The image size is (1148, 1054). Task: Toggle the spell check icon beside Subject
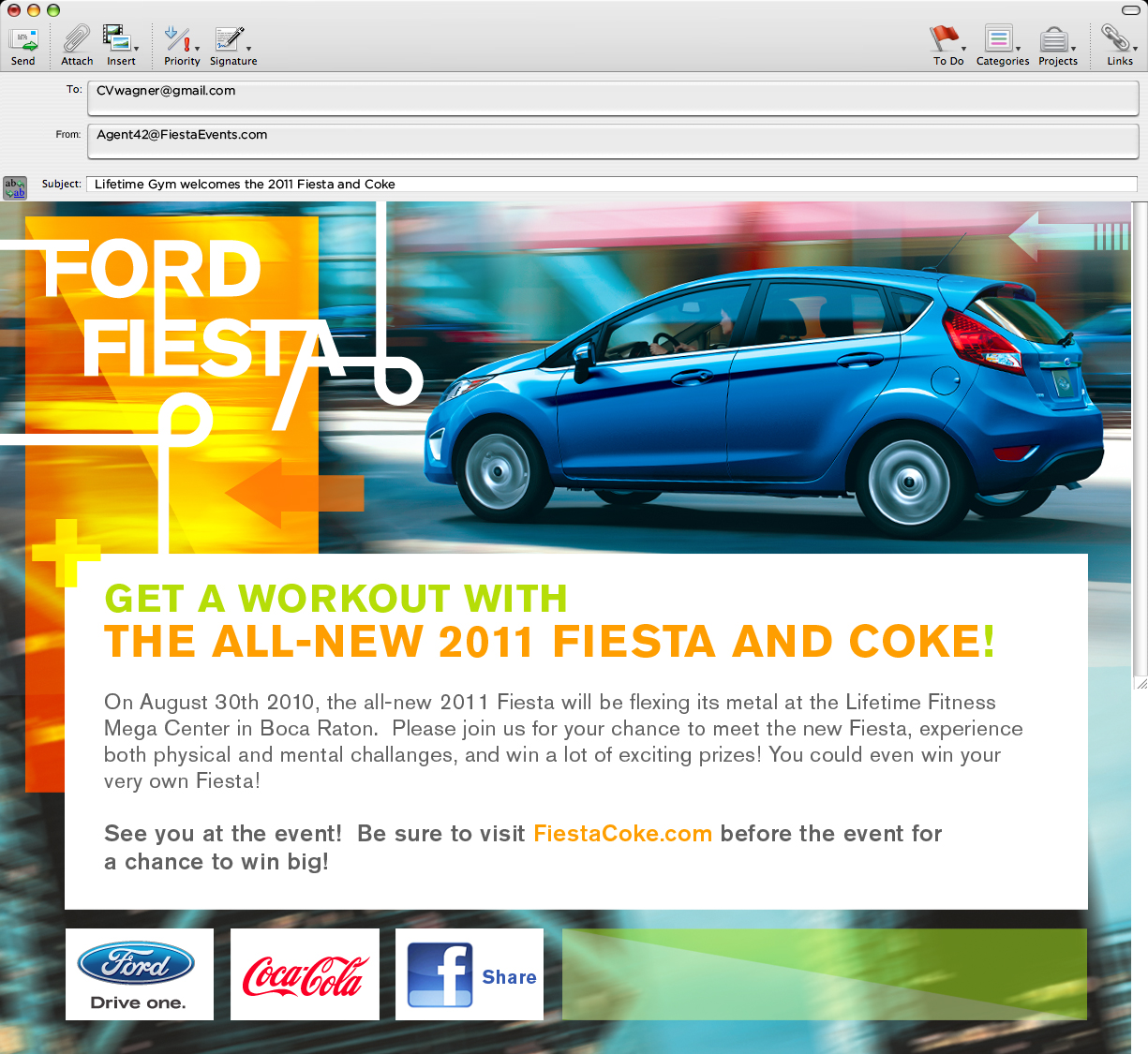tap(15, 187)
